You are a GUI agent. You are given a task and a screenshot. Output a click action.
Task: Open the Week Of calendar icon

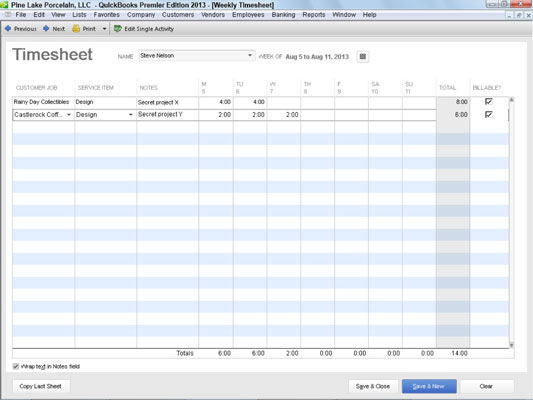click(x=363, y=56)
